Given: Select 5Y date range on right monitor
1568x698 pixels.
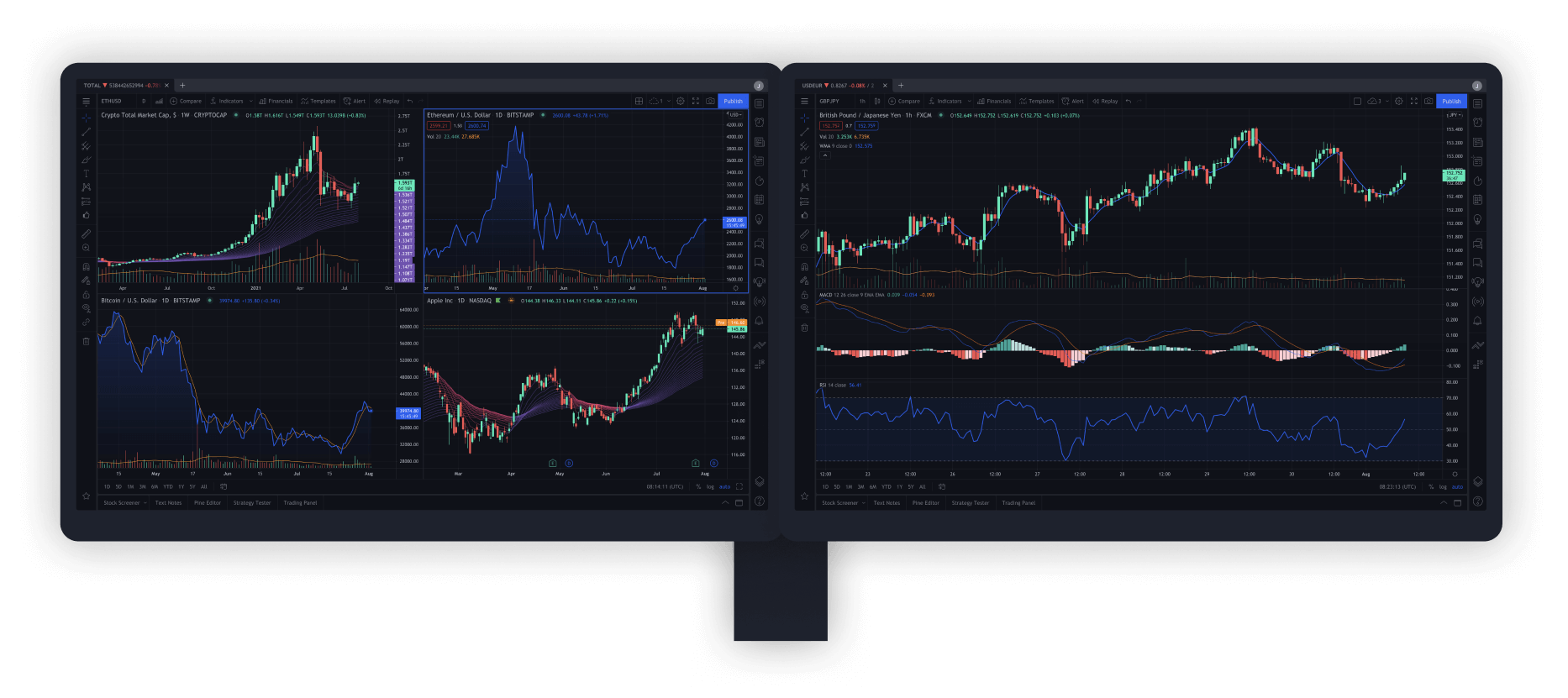Looking at the screenshot, I should point(911,486).
